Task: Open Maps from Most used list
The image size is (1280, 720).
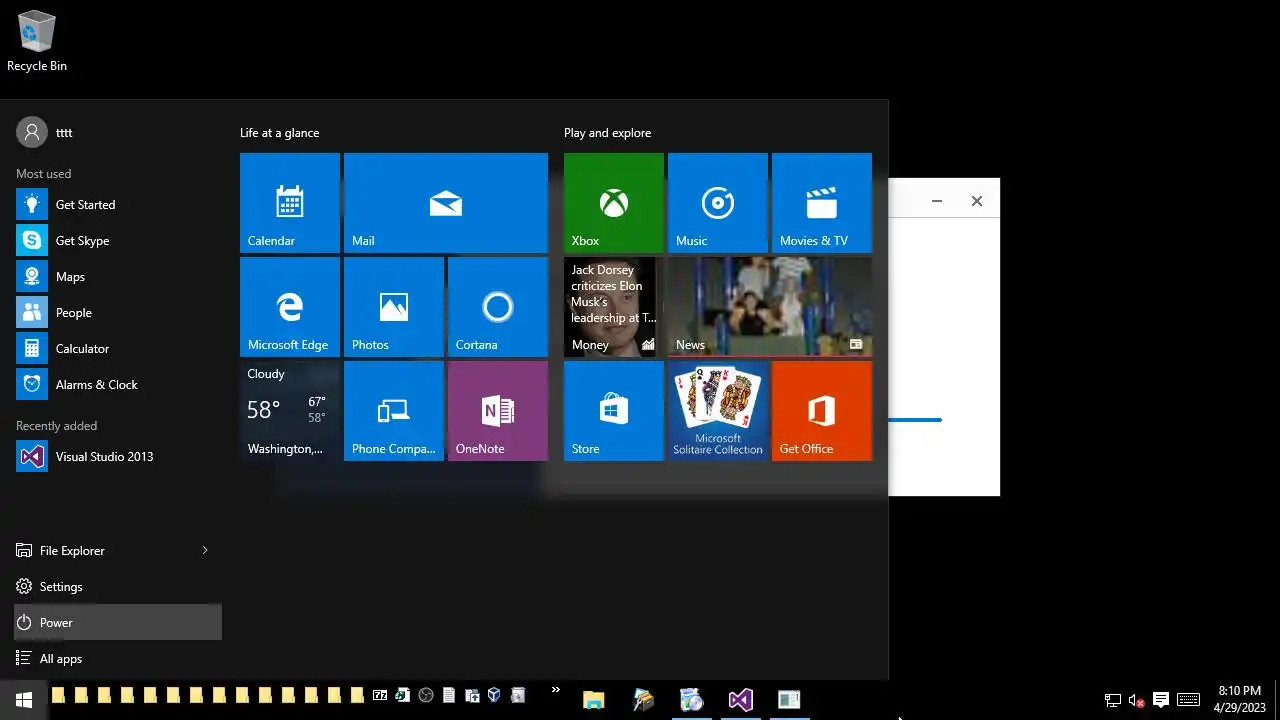Action: pyautogui.click(x=118, y=277)
